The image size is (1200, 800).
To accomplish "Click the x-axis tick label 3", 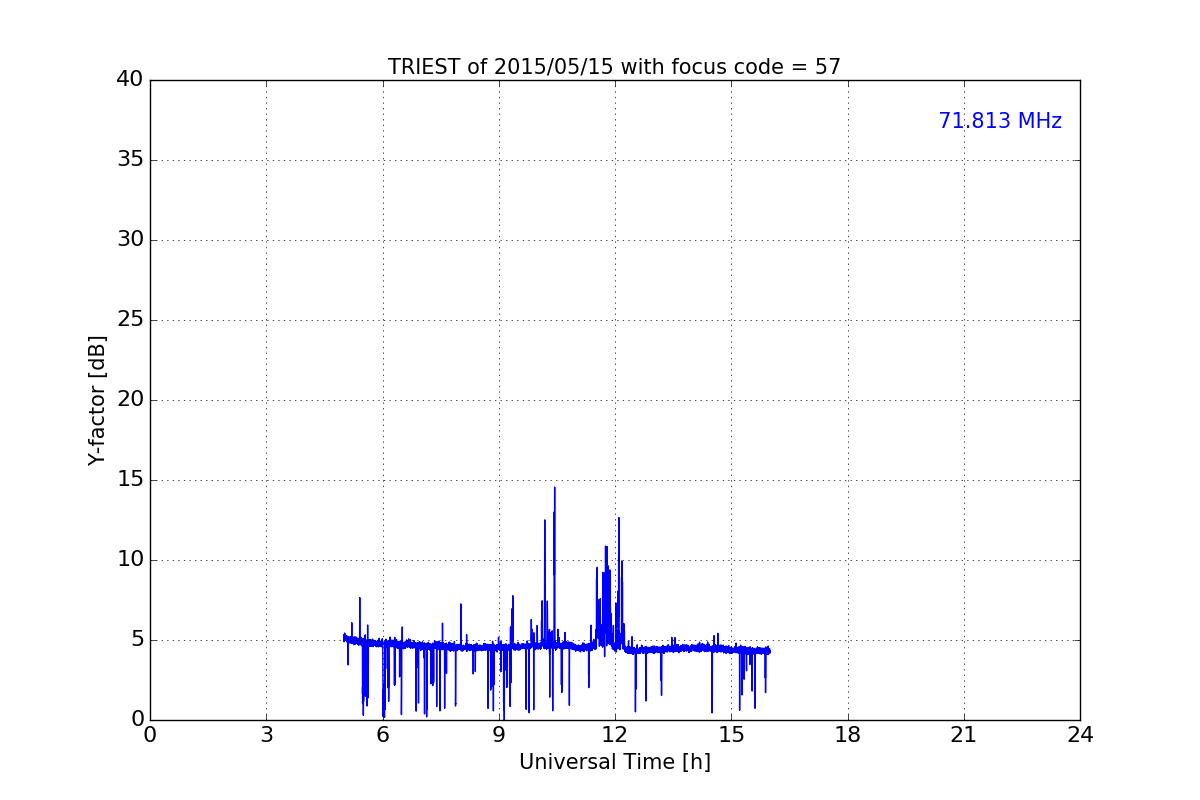I will pos(266,735).
